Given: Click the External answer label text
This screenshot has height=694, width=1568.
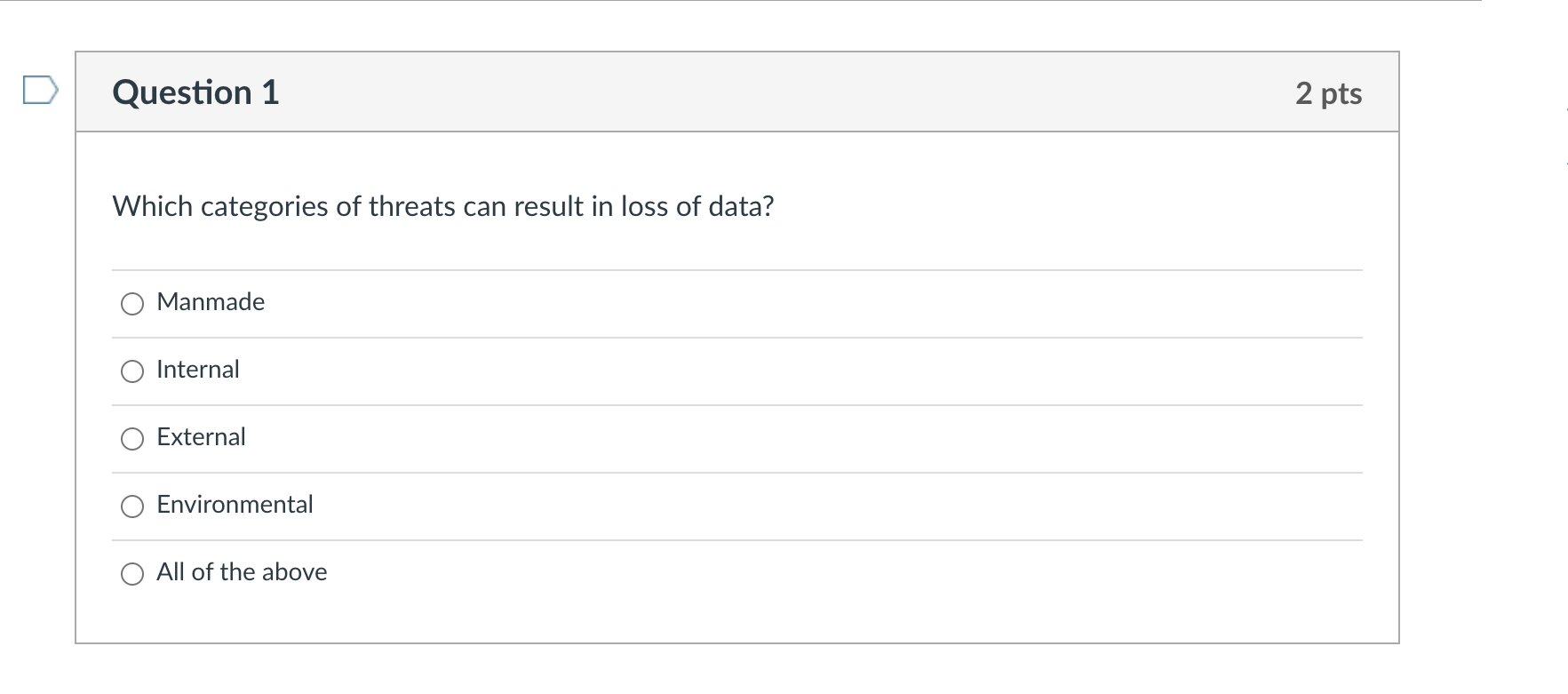Looking at the screenshot, I should (x=201, y=437).
